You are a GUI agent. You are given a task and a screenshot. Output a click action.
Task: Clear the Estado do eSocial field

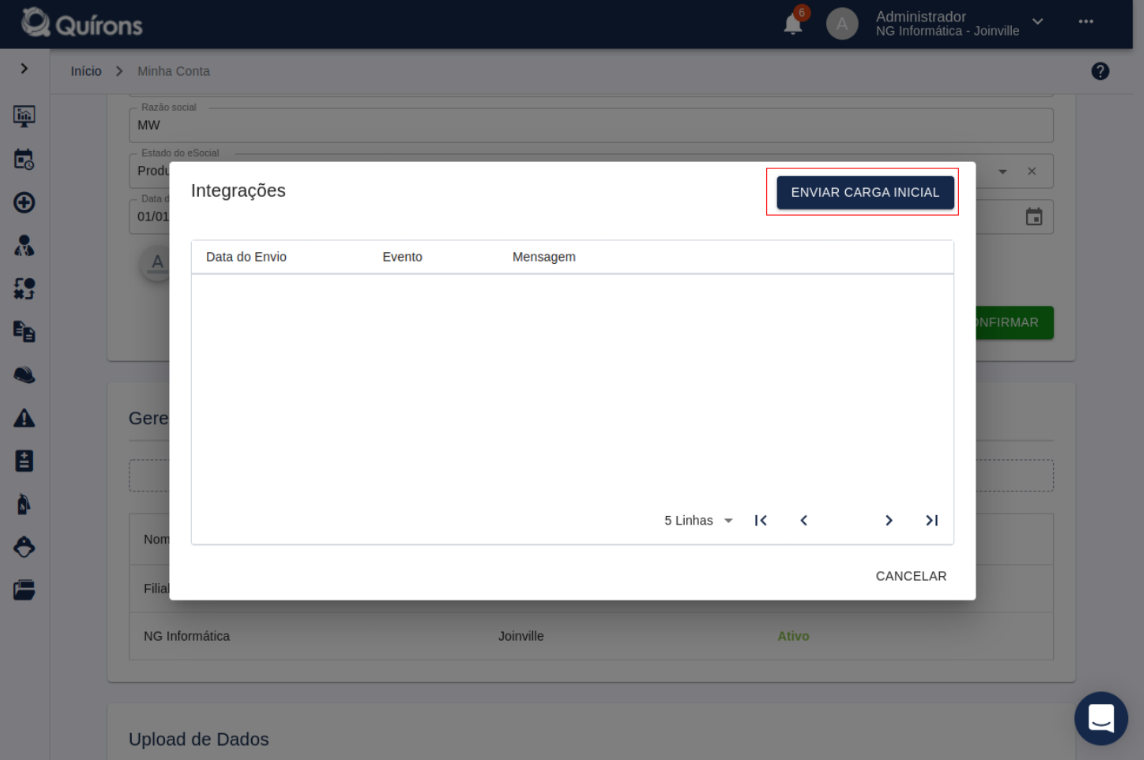click(1032, 171)
